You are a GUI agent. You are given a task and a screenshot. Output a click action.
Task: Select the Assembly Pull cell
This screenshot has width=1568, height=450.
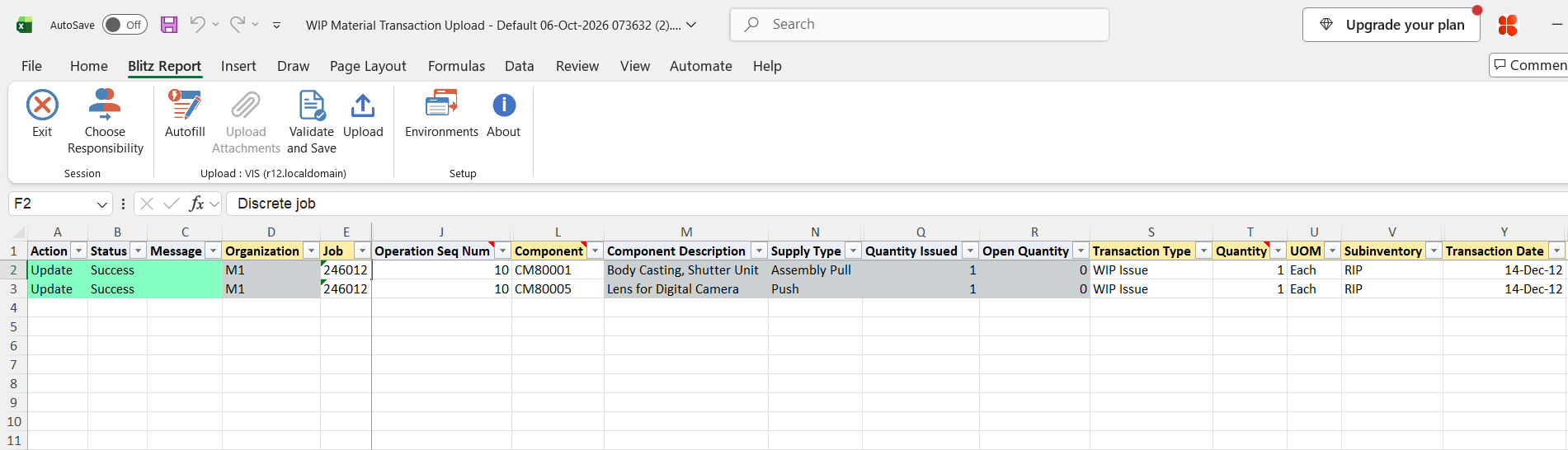pos(815,270)
